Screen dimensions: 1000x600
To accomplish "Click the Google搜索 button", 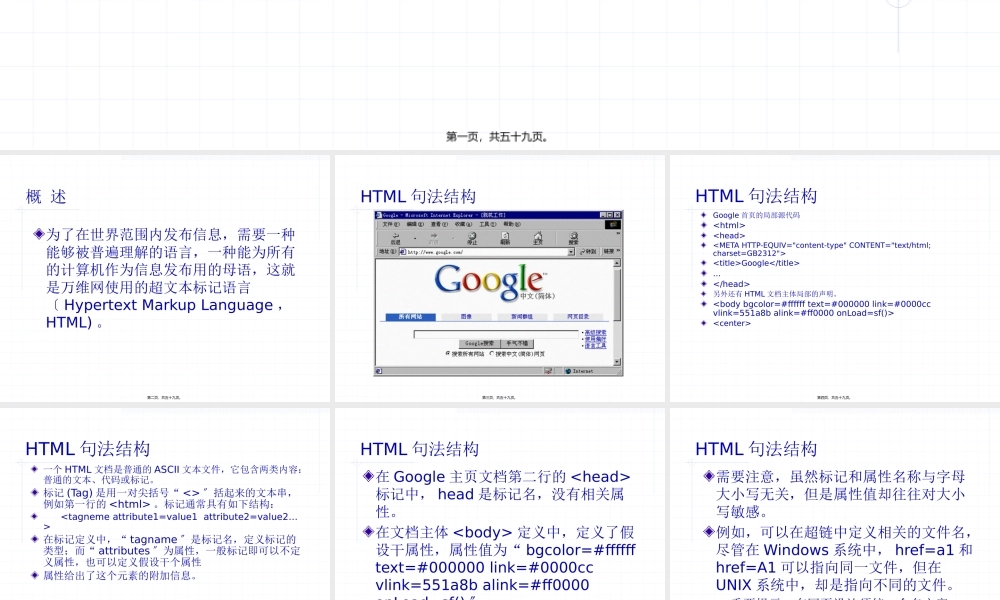I will (x=480, y=343).
